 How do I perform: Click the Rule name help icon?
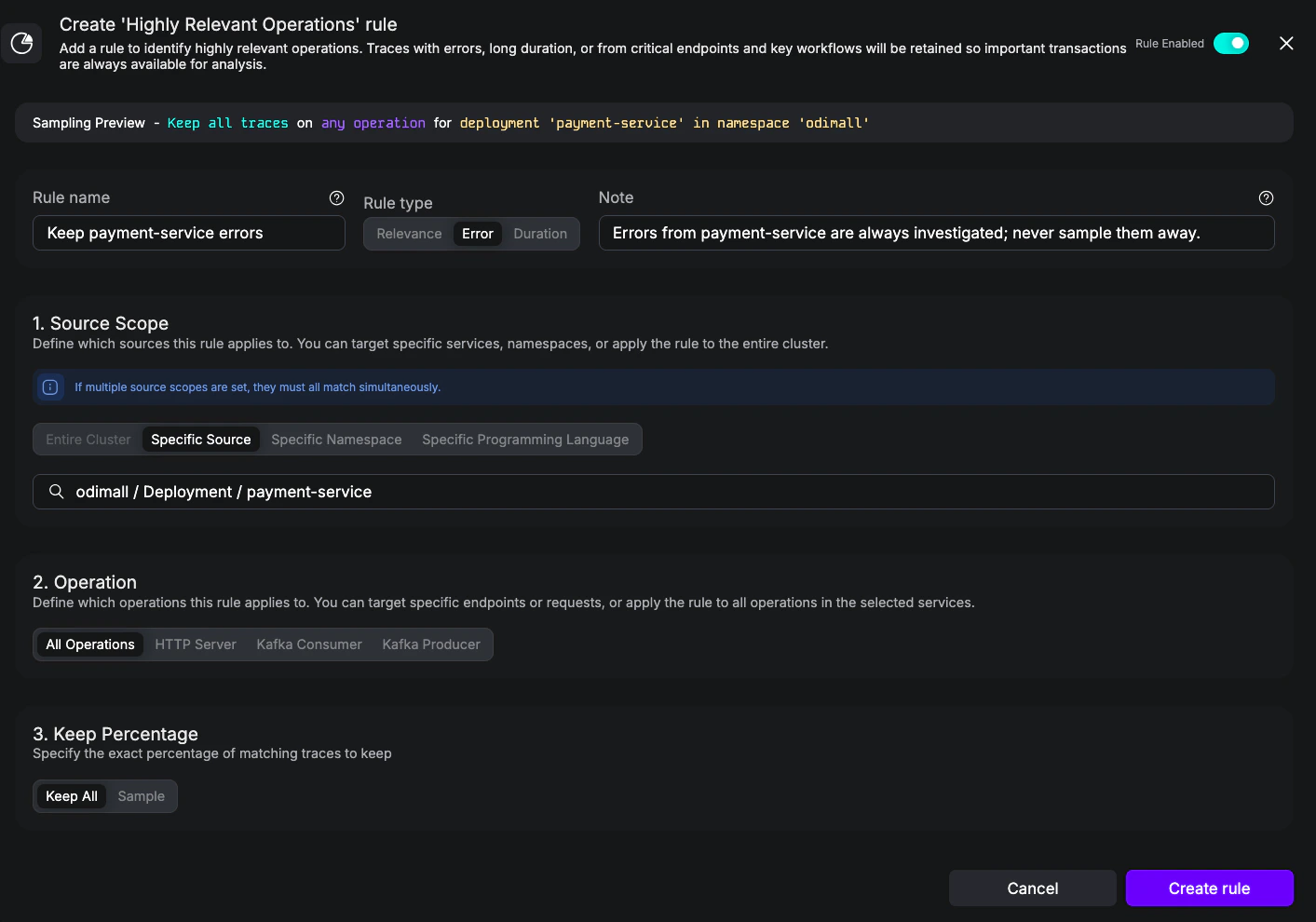[x=337, y=197]
